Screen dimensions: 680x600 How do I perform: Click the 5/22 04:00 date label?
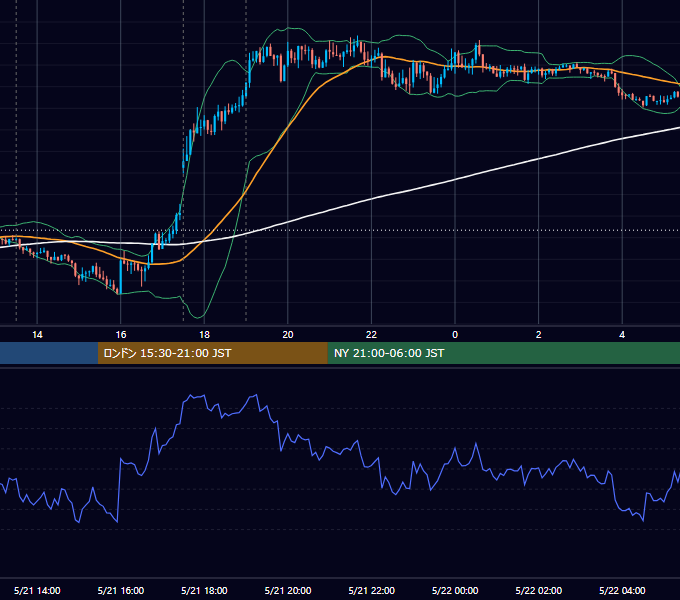pyautogui.click(x=622, y=590)
